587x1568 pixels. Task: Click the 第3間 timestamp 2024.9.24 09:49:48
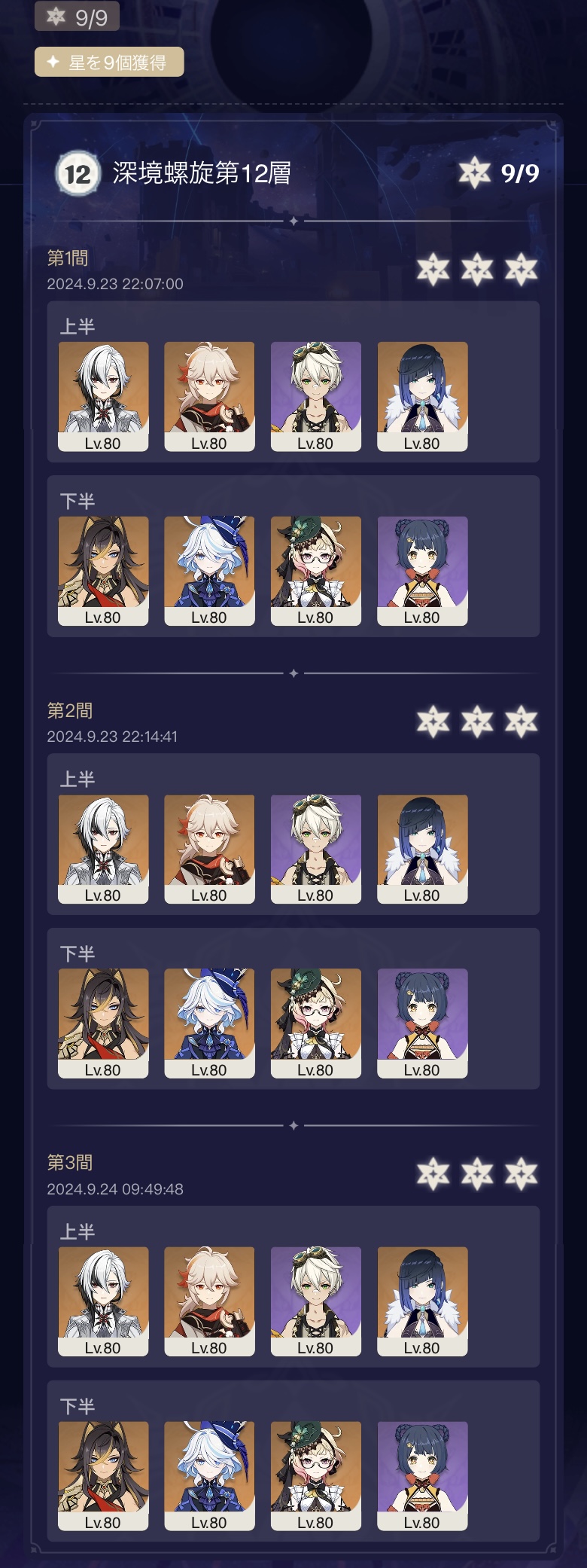tap(115, 1189)
